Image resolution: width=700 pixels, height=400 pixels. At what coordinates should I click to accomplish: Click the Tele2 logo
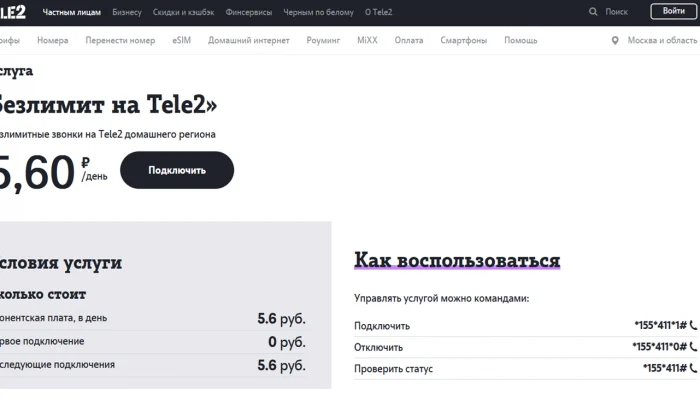[x=12, y=12]
